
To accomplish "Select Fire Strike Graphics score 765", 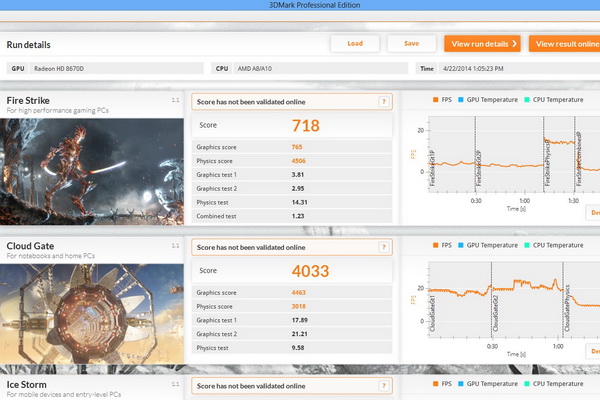I will pos(297,147).
